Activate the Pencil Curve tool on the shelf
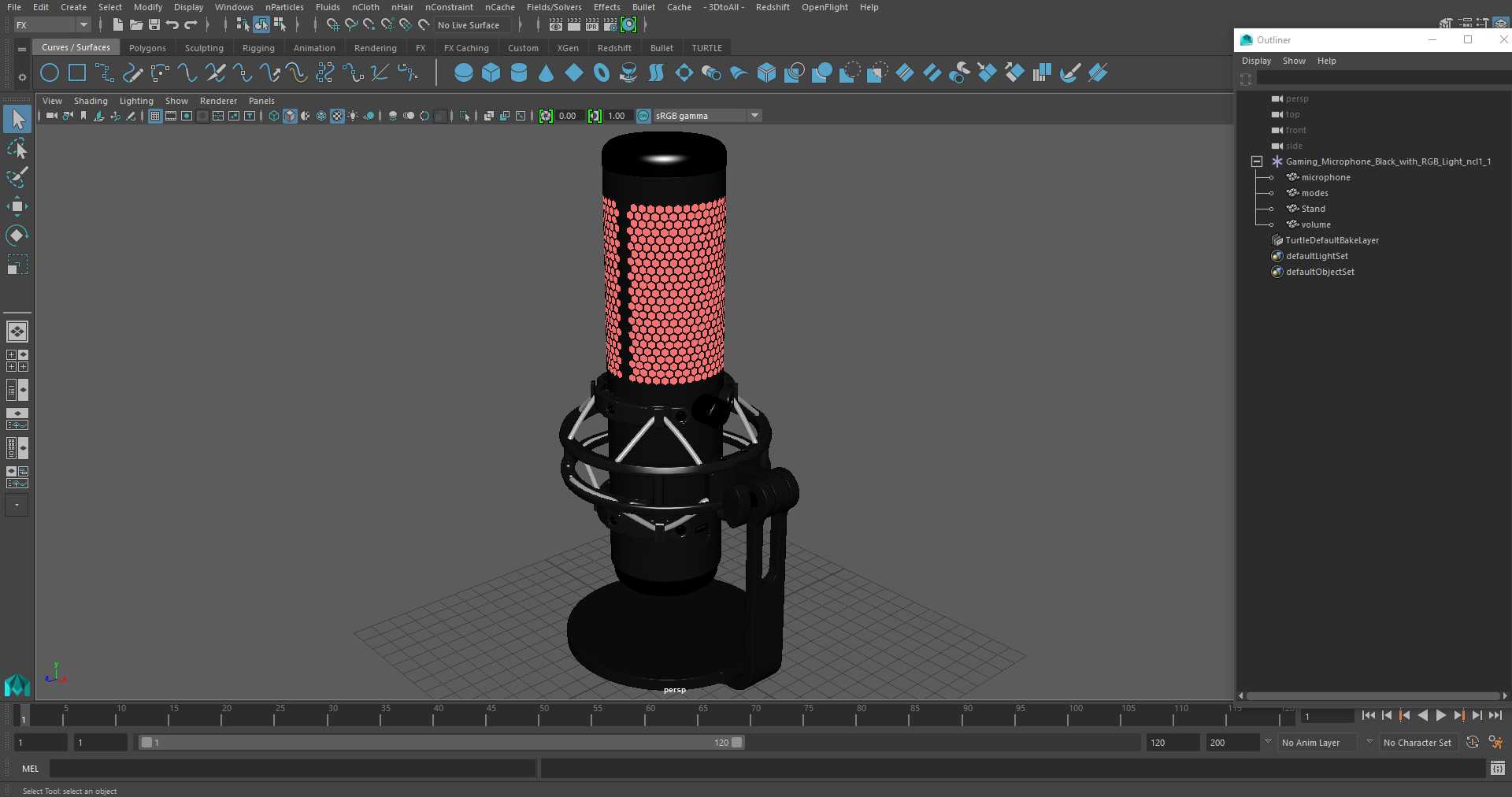This screenshot has width=1512, height=797. coord(132,73)
